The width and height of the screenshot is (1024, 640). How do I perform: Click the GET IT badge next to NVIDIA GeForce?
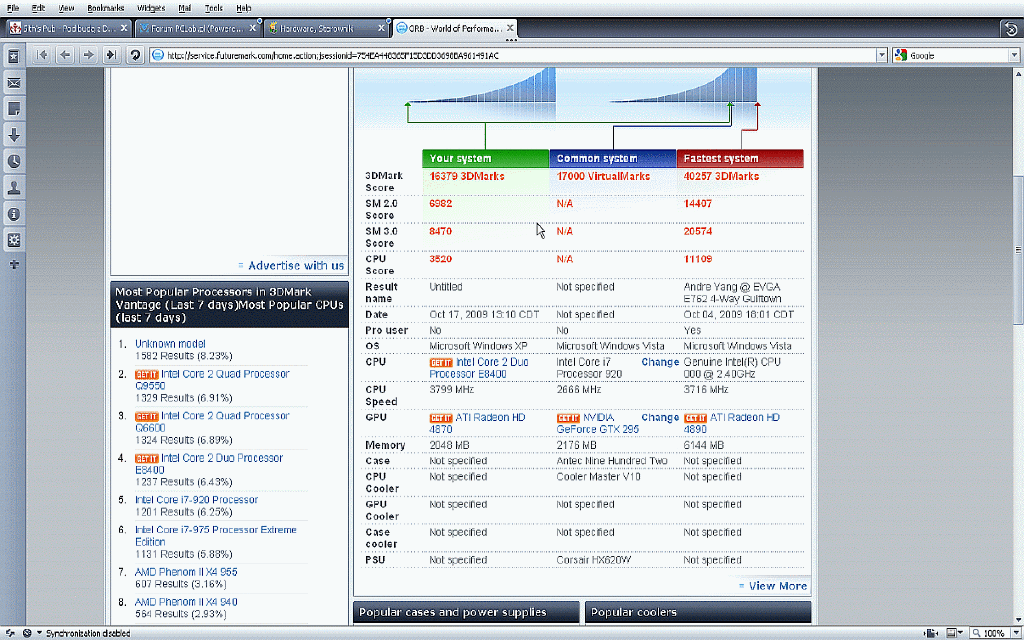pos(568,419)
